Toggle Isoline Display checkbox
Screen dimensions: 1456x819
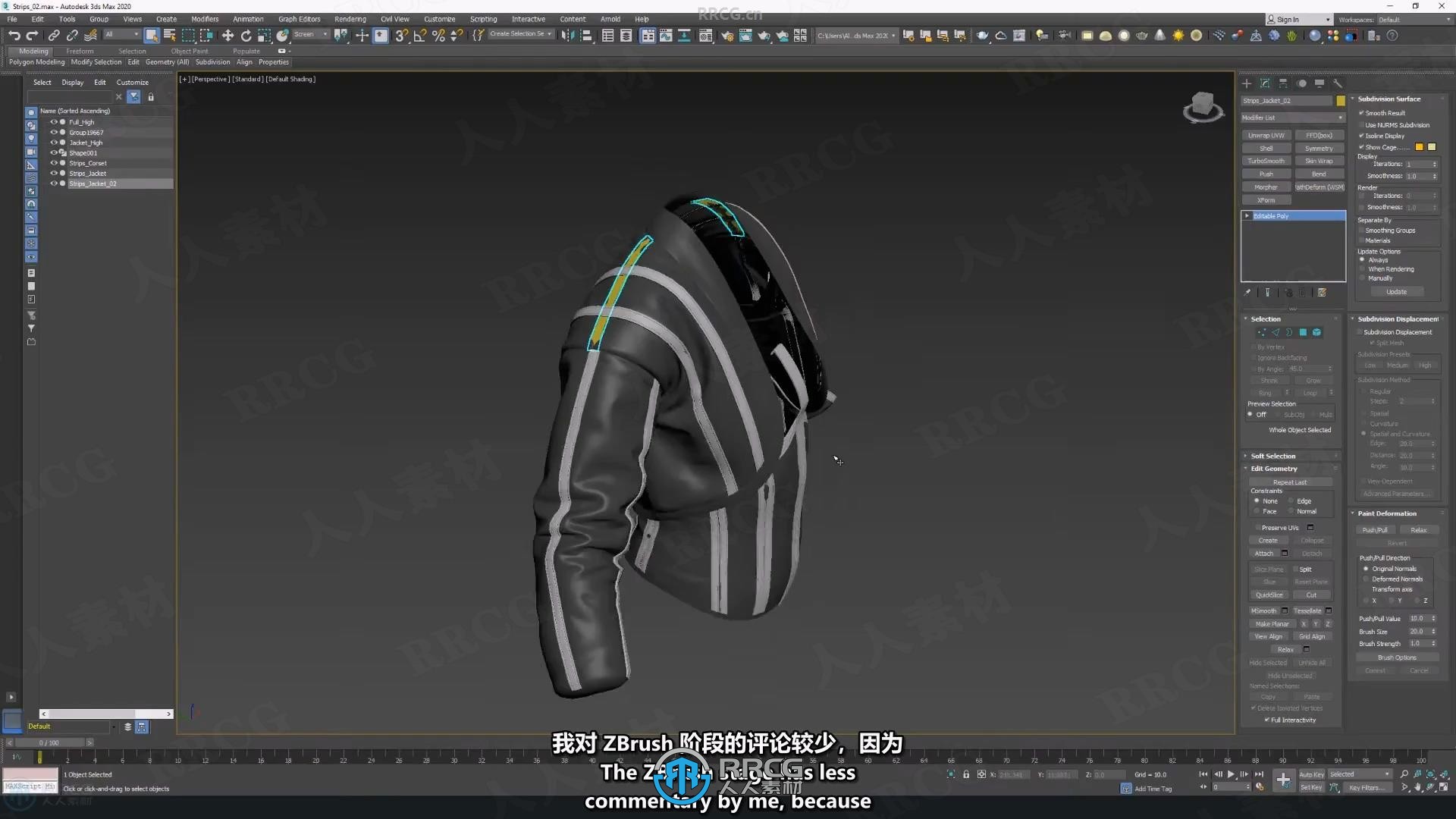click(x=1362, y=136)
